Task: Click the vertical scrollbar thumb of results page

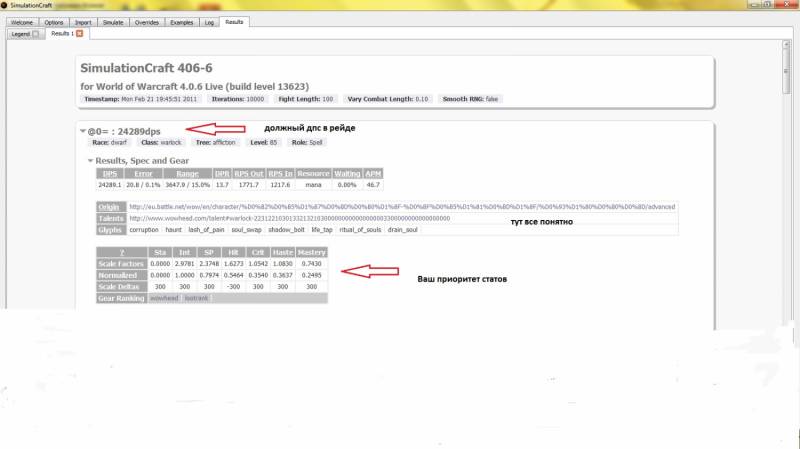Action: coord(786,71)
